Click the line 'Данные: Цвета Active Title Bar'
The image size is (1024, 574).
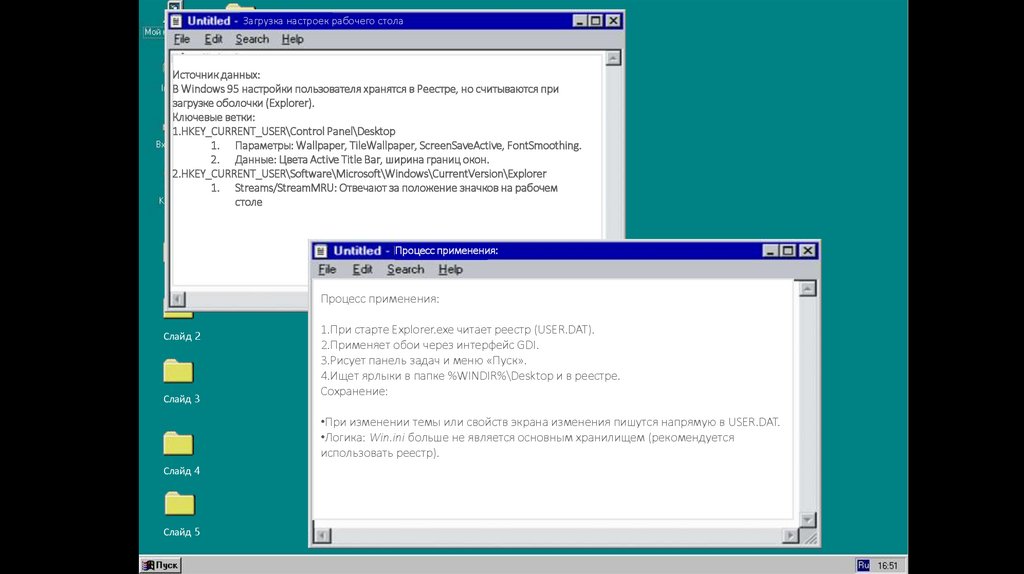point(362,159)
